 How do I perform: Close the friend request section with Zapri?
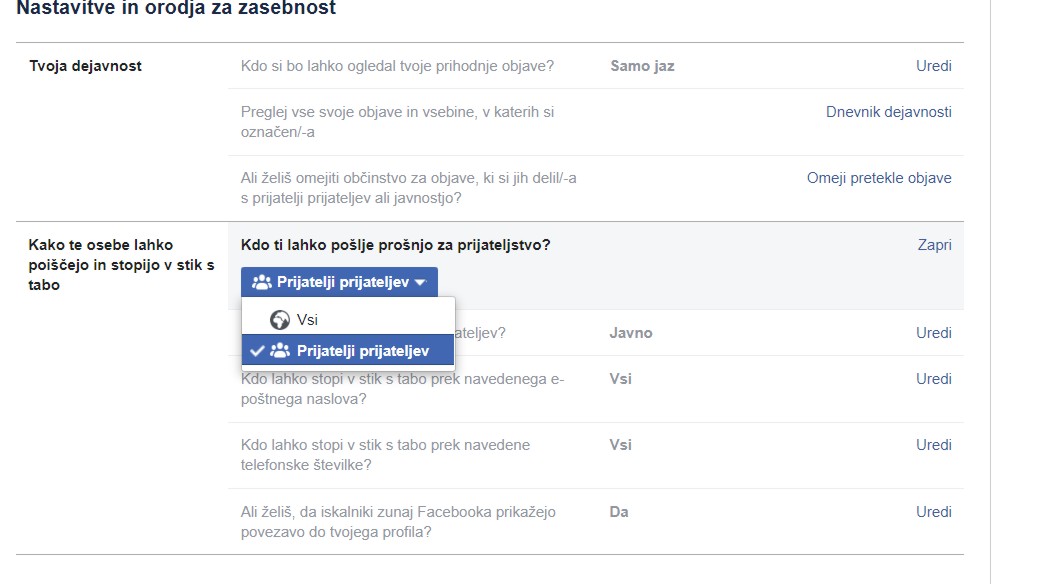[934, 245]
